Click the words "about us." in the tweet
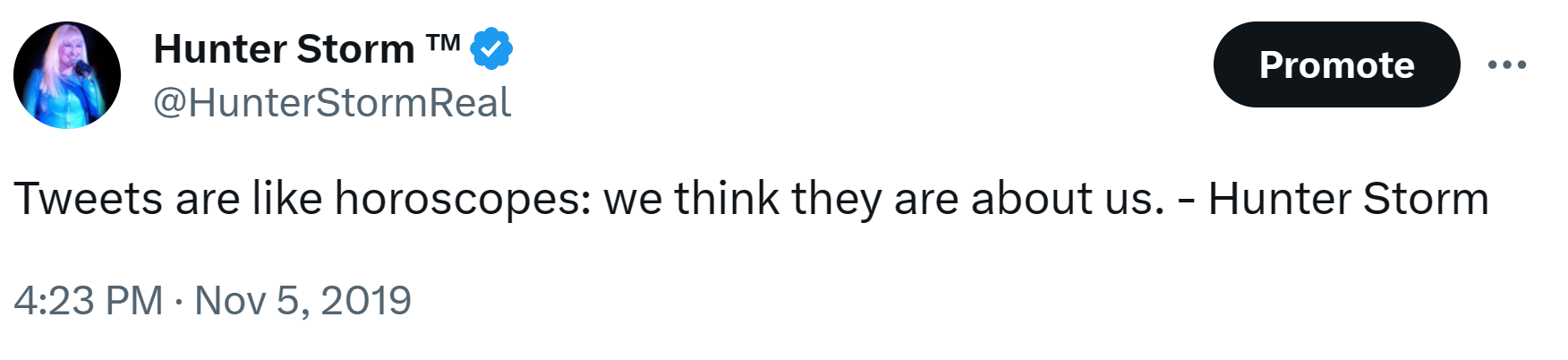The image size is (1568, 360). pos(1068,199)
